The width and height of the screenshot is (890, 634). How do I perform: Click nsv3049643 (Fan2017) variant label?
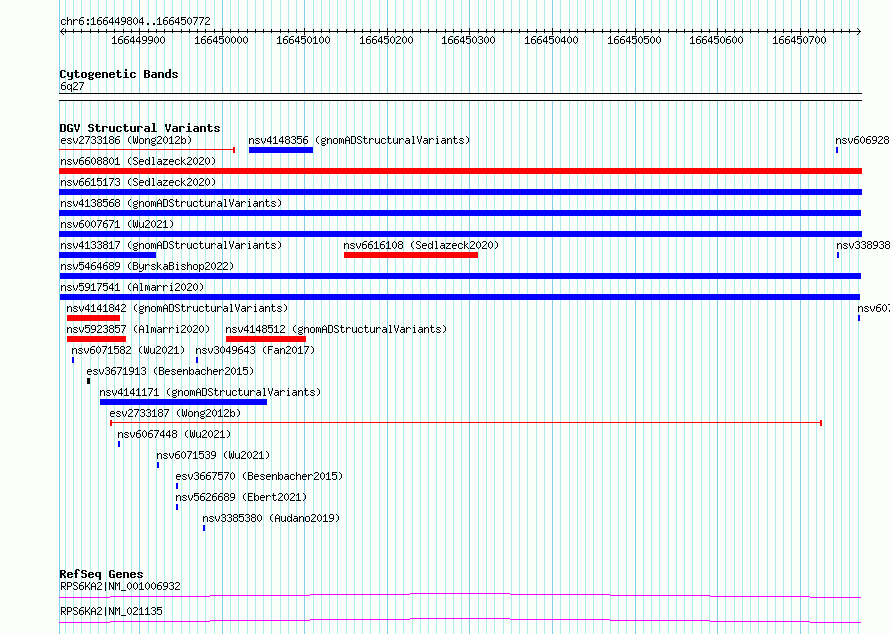(x=255, y=350)
